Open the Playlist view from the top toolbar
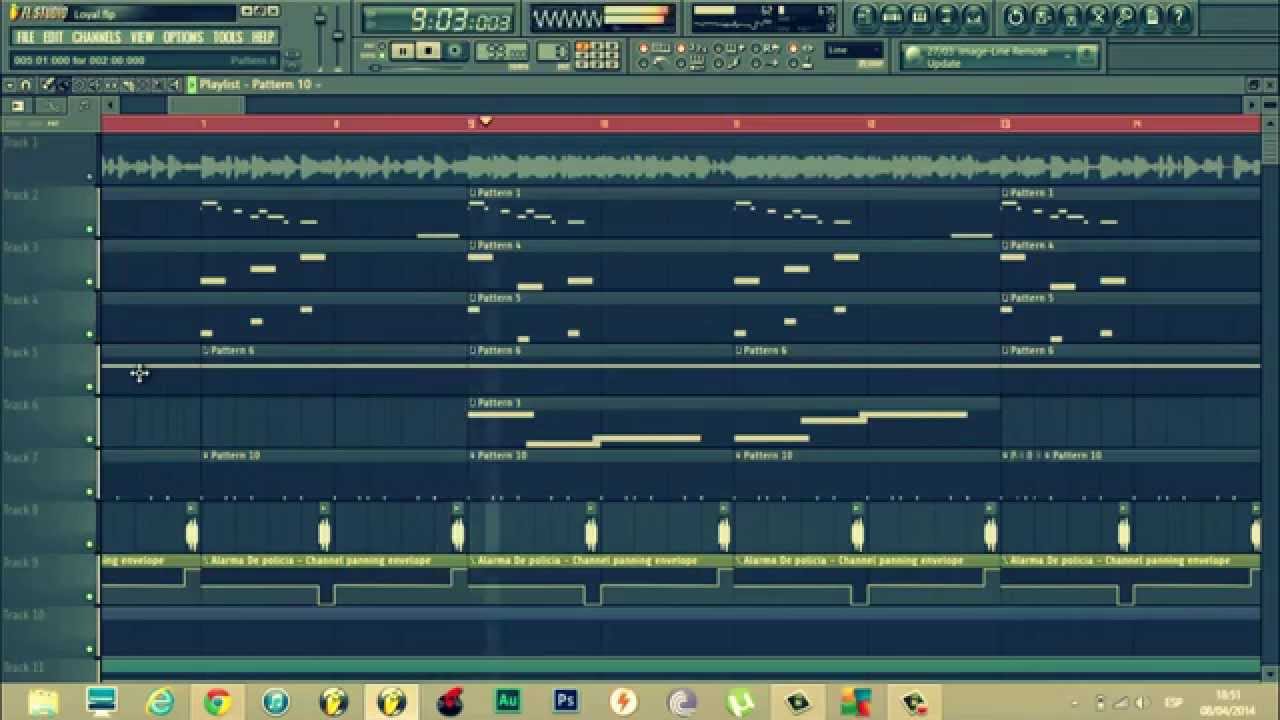1280x720 pixels. click(866, 17)
